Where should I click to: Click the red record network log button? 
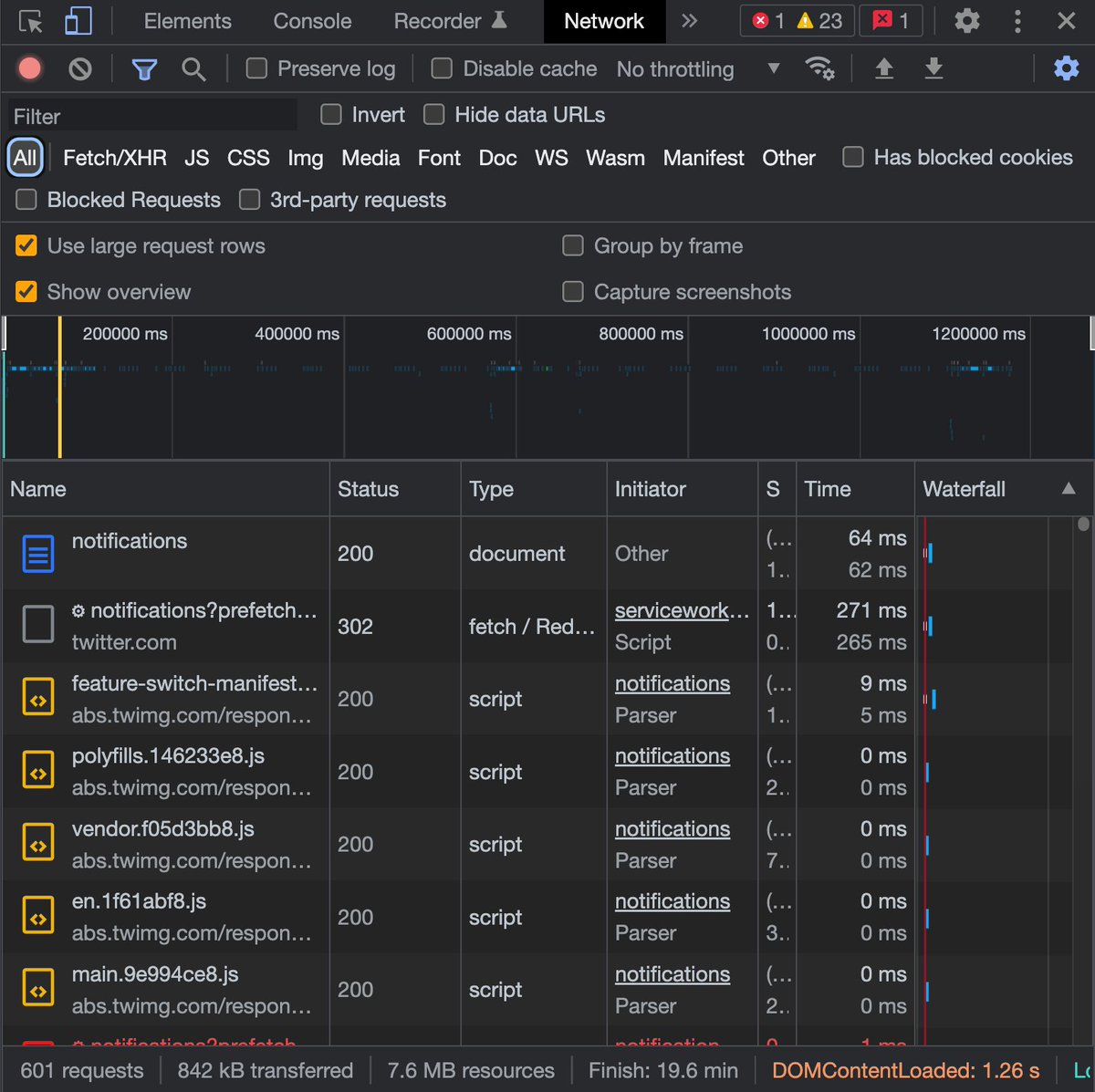coord(30,68)
